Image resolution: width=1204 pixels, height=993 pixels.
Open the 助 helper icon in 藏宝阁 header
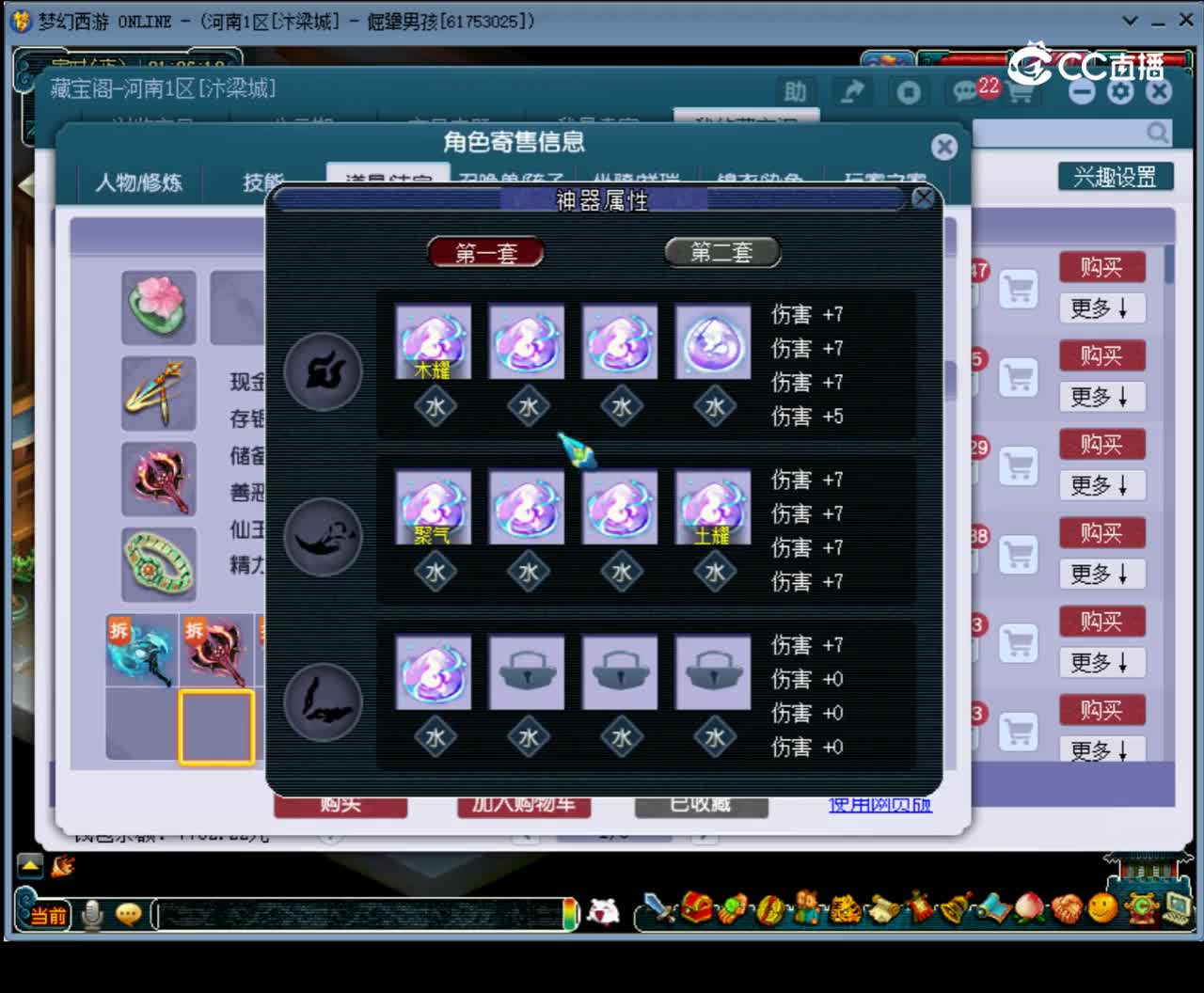click(796, 92)
